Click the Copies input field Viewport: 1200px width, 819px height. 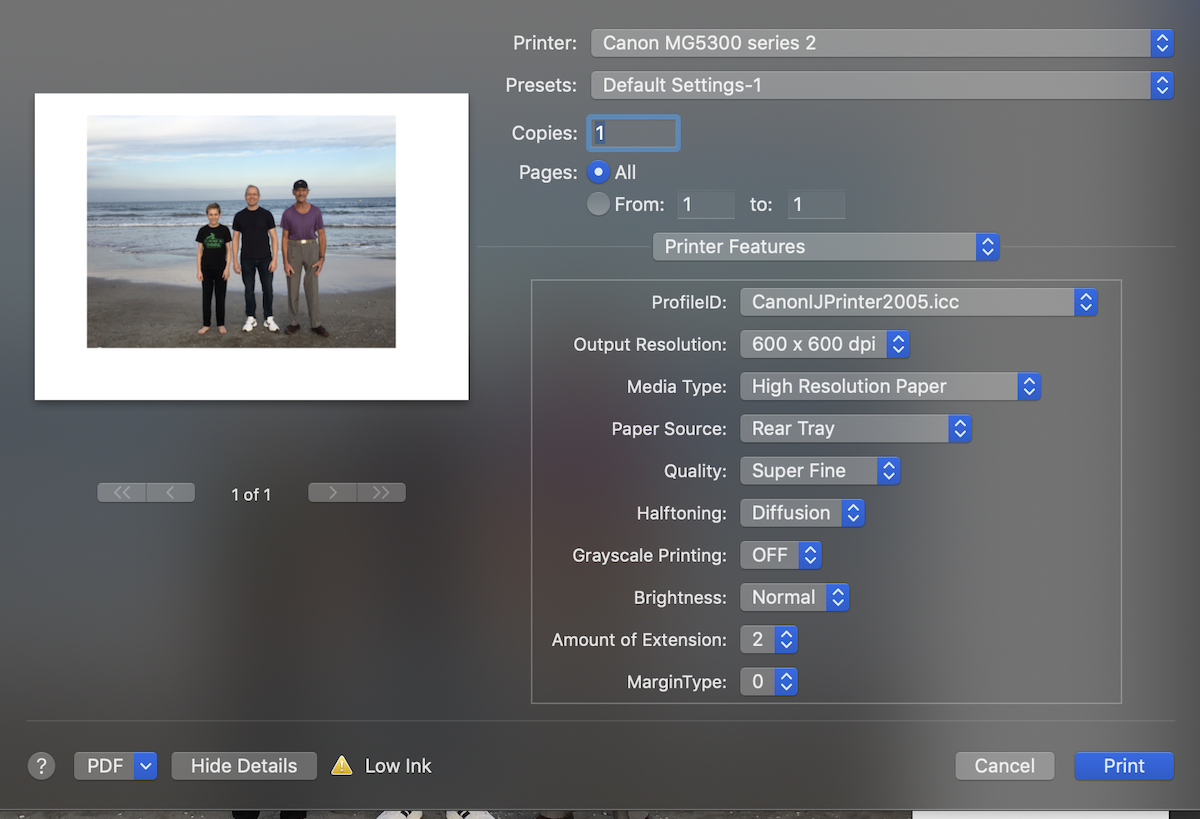634,133
